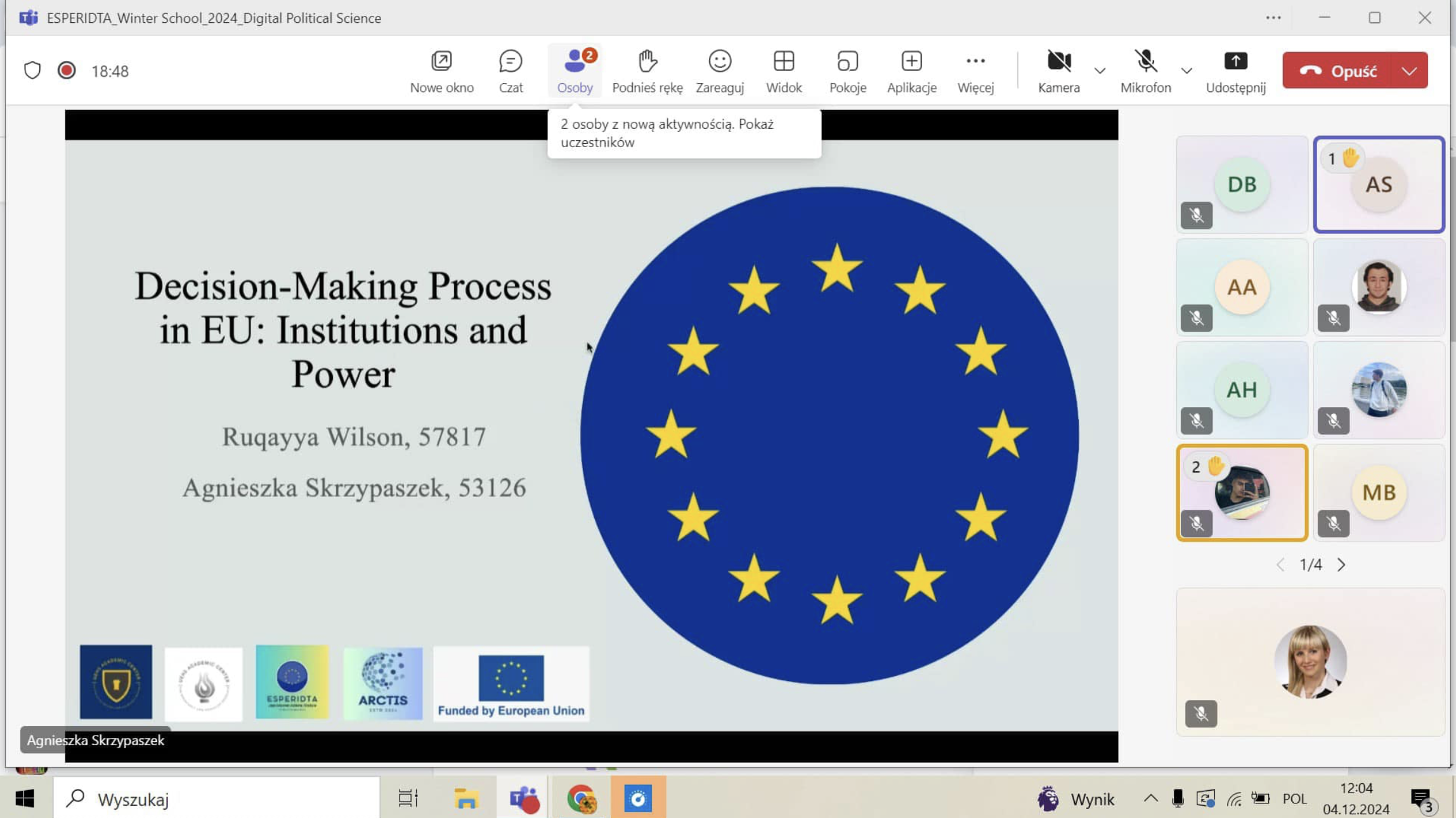Expand camera options dropdown arrow
The width and height of the screenshot is (1456, 818).
(x=1100, y=71)
